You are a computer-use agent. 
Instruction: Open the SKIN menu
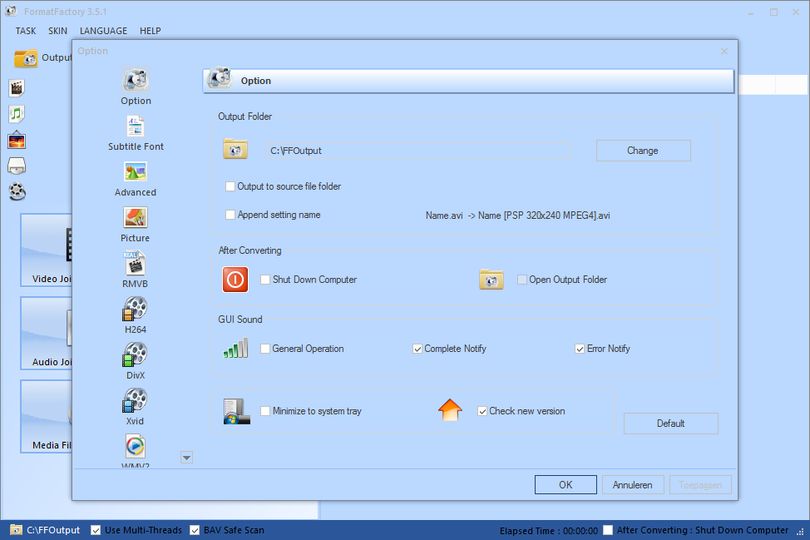[x=58, y=31]
